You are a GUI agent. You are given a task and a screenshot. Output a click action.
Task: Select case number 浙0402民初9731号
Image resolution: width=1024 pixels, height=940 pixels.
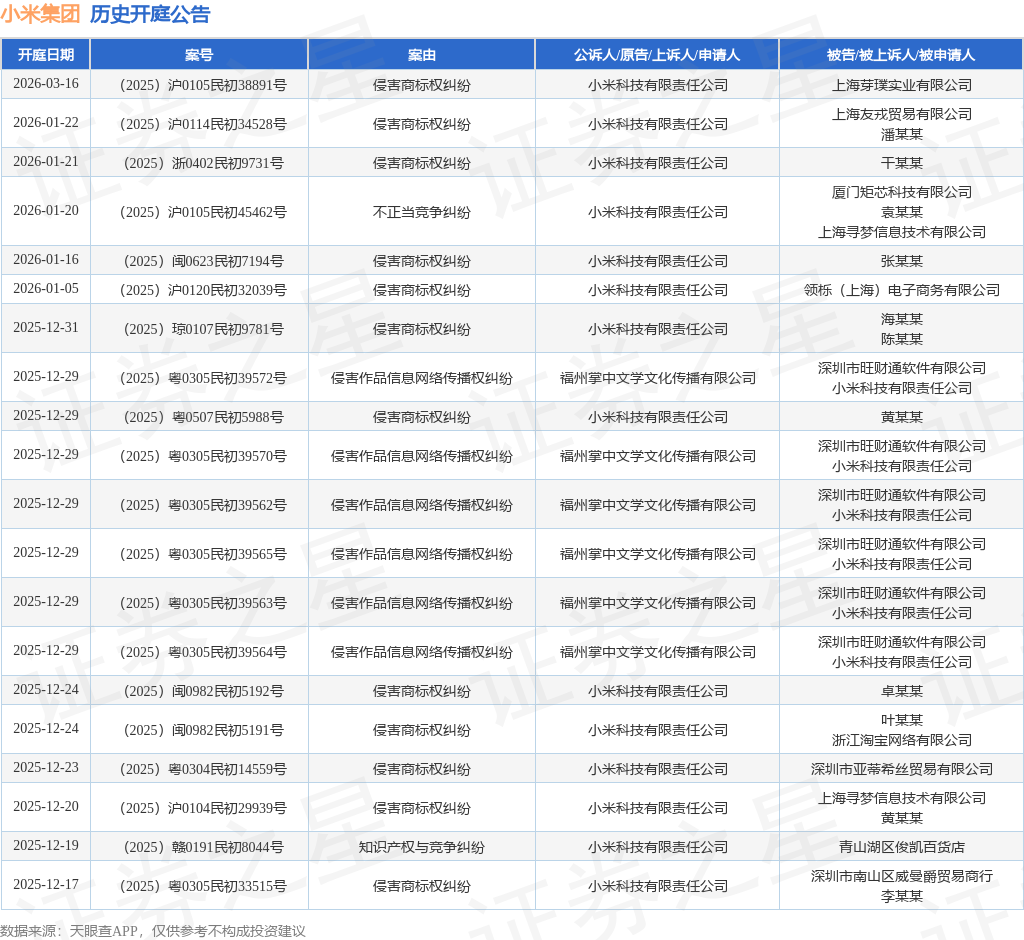203,163
